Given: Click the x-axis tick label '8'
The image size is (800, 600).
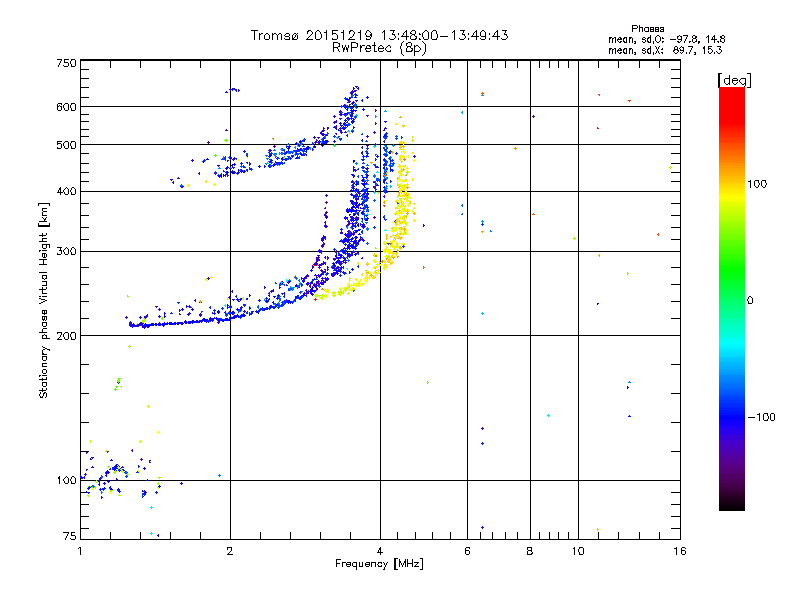Looking at the screenshot, I should coord(530,551).
